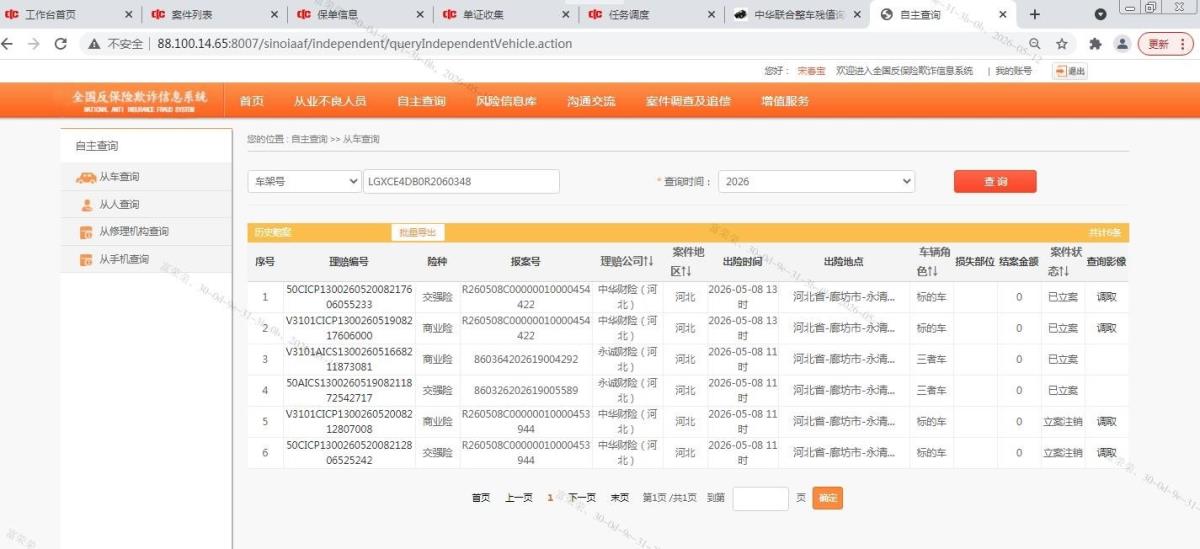This screenshot has height=549, width=1200.
Task: Click the icon beside 从修理机构查询
Action: coord(86,232)
